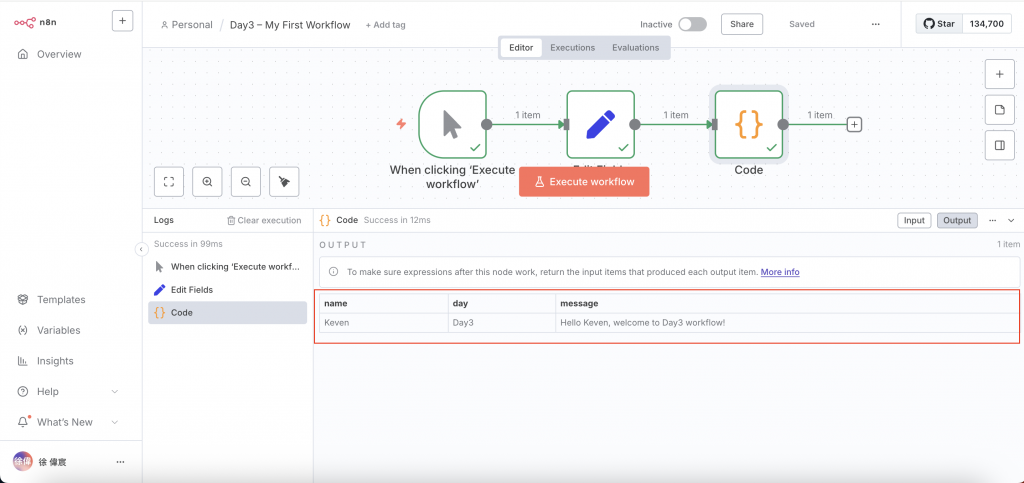This screenshot has height=483, width=1024.
Task: Switch to the Editor tab
Action: pyautogui.click(x=521, y=48)
